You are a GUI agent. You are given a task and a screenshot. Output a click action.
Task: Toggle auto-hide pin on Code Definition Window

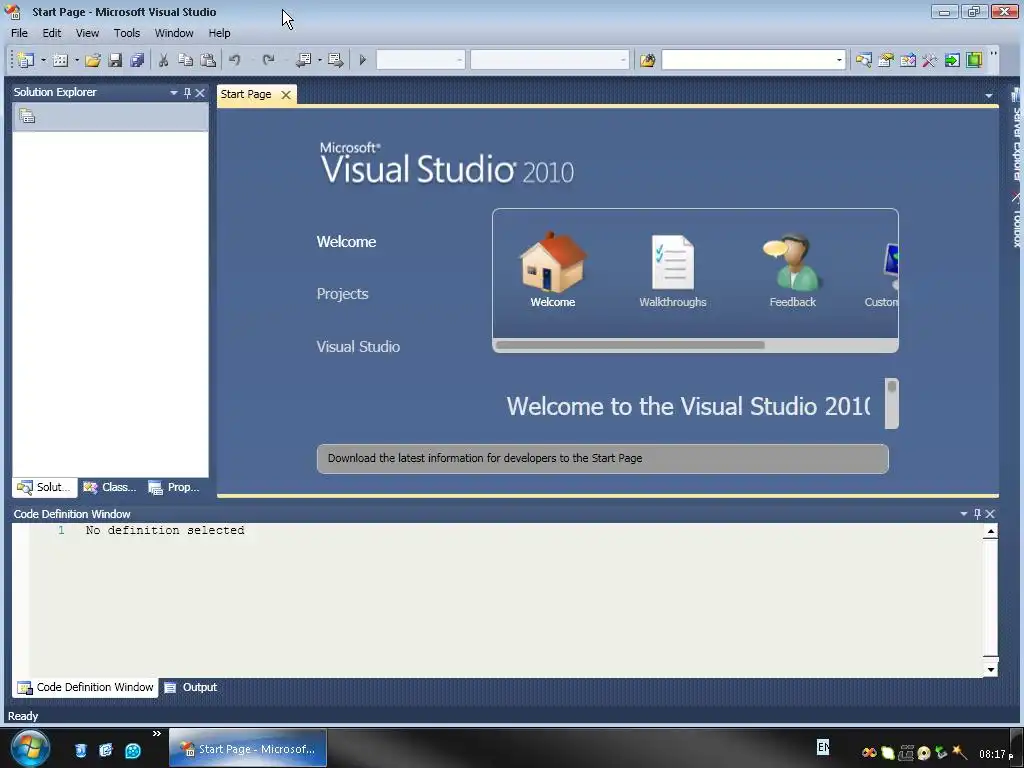pos(977,514)
